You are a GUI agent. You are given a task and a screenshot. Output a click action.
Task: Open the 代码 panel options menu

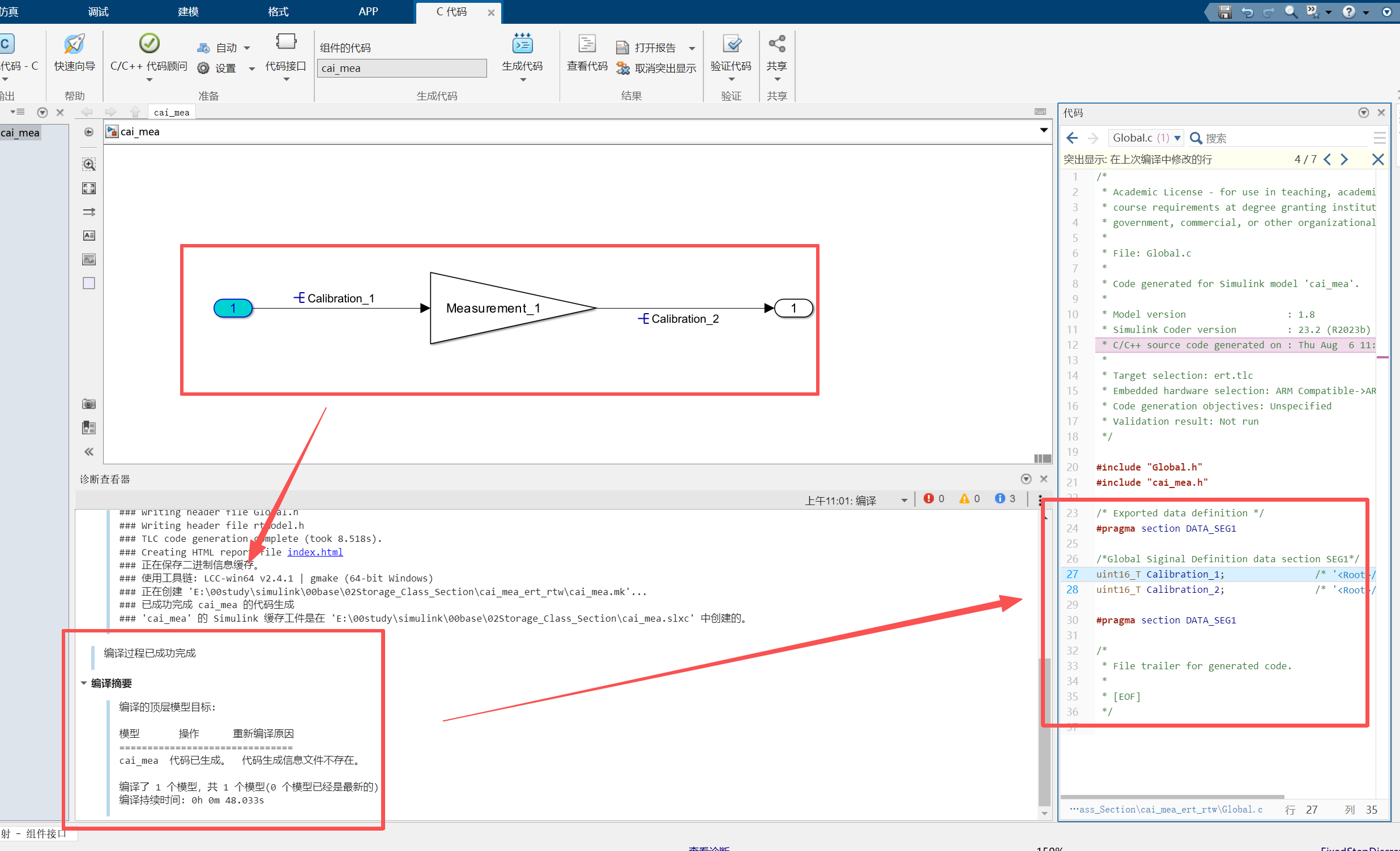point(1364,113)
